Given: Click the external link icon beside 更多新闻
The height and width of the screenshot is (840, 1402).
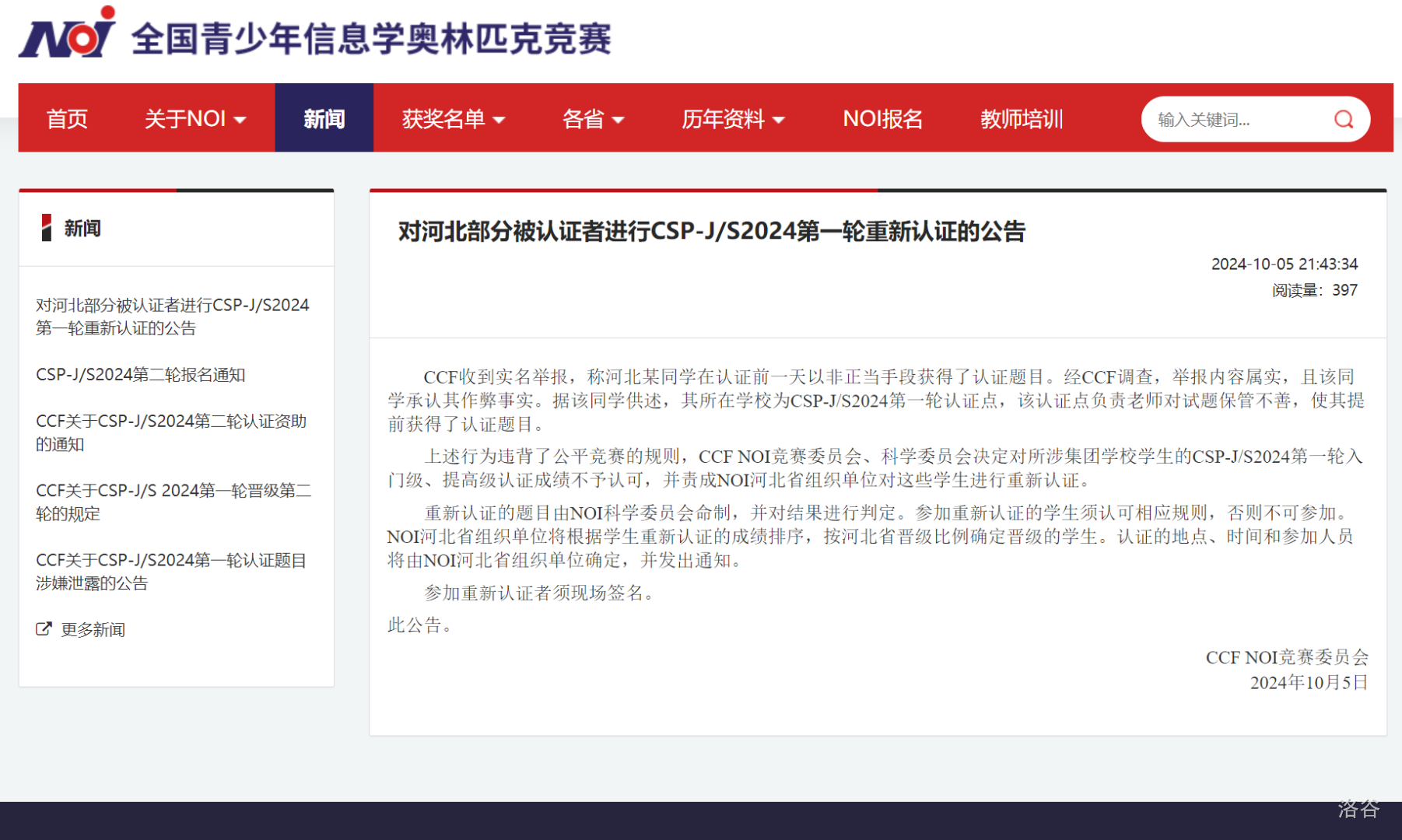Looking at the screenshot, I should tap(44, 628).
